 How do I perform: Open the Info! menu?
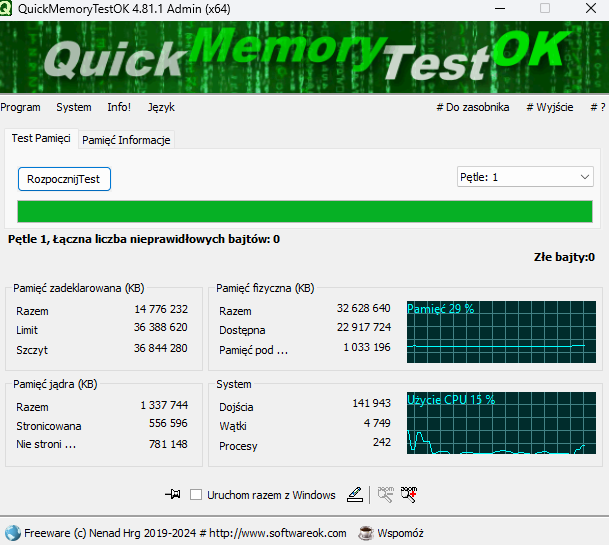(119, 107)
